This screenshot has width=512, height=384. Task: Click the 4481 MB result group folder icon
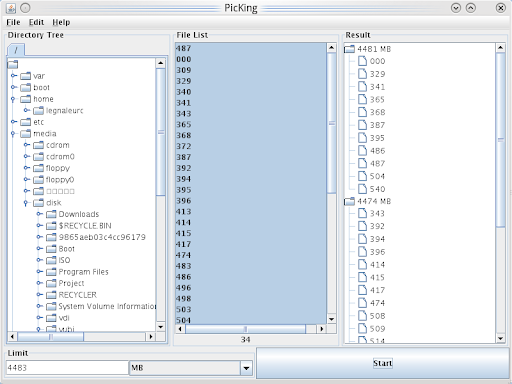point(349,49)
